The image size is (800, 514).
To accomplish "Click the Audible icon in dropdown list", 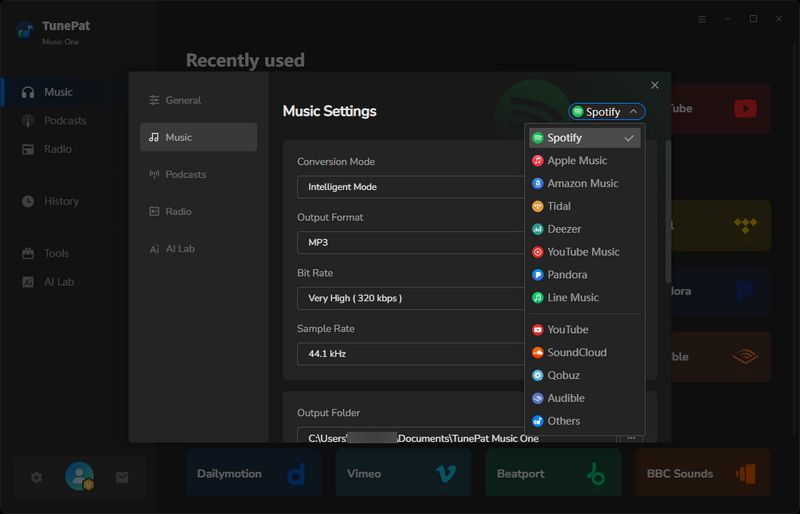I will pos(537,398).
